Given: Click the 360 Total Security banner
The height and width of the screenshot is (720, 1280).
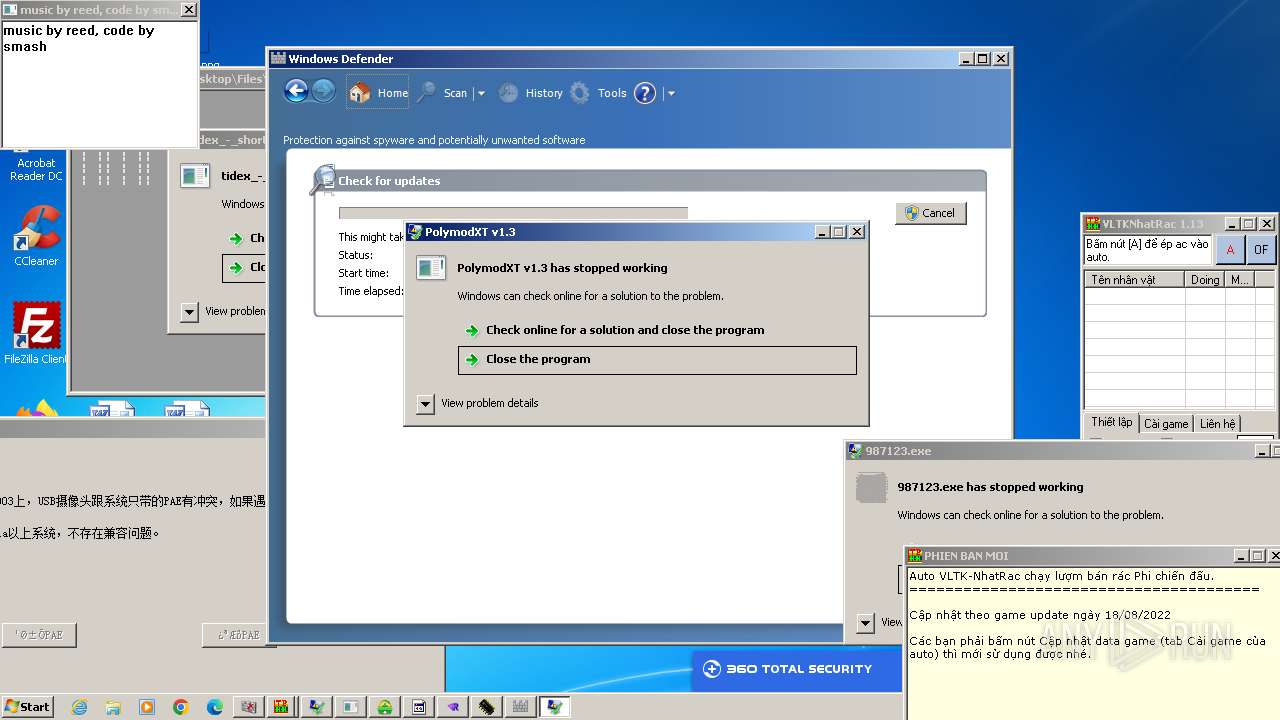Looking at the screenshot, I should pyautogui.click(x=797, y=669).
